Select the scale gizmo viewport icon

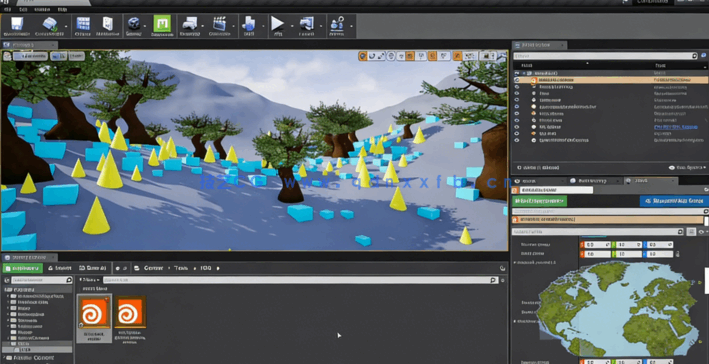[x=381, y=56]
